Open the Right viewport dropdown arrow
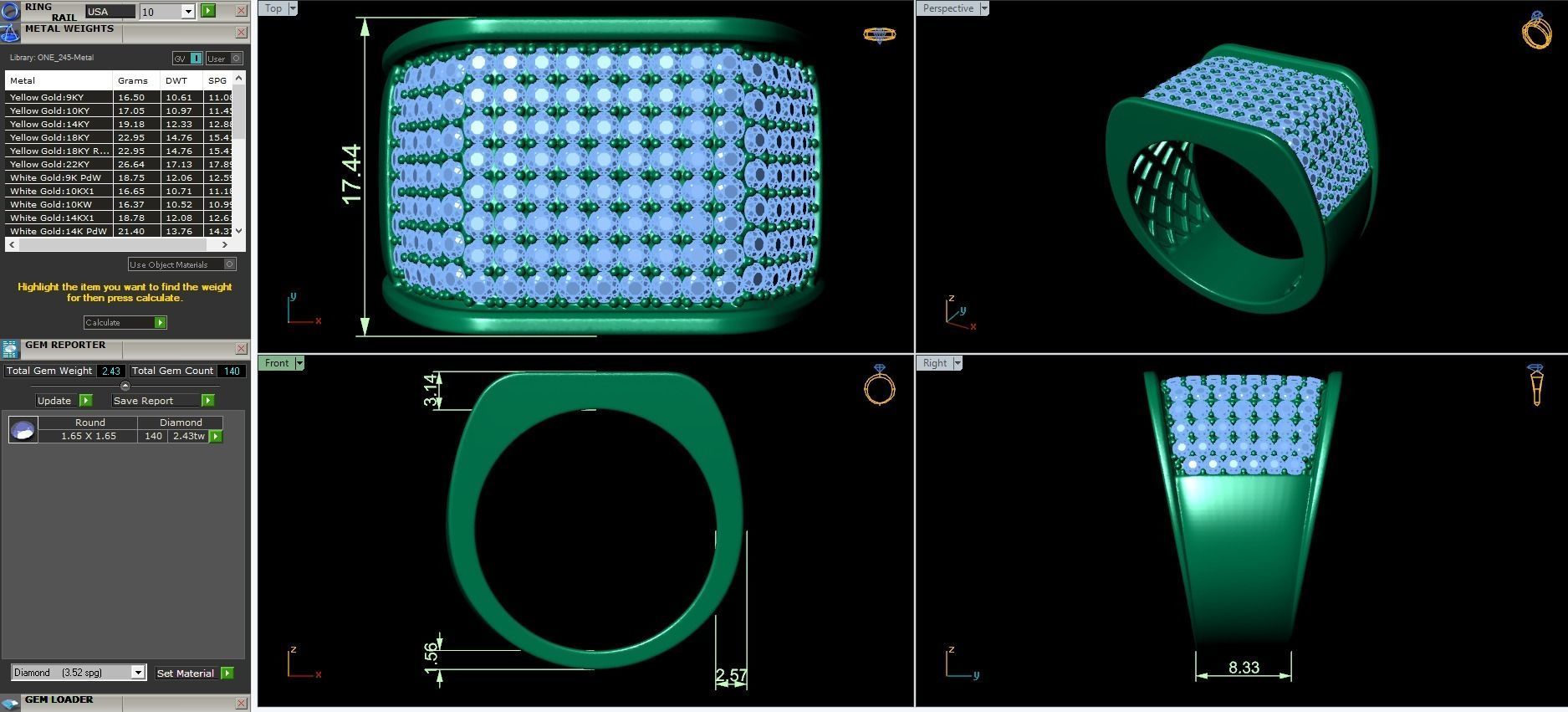1568x712 pixels. tap(958, 363)
